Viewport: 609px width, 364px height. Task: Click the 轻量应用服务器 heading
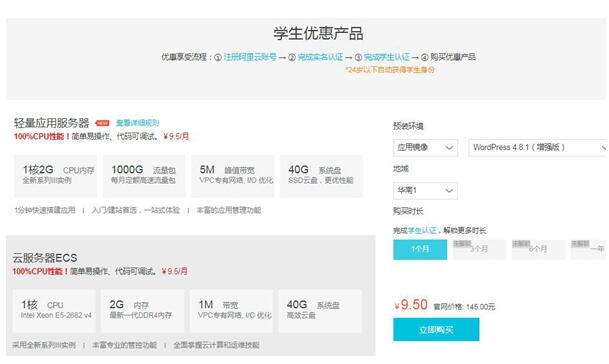[52, 123]
